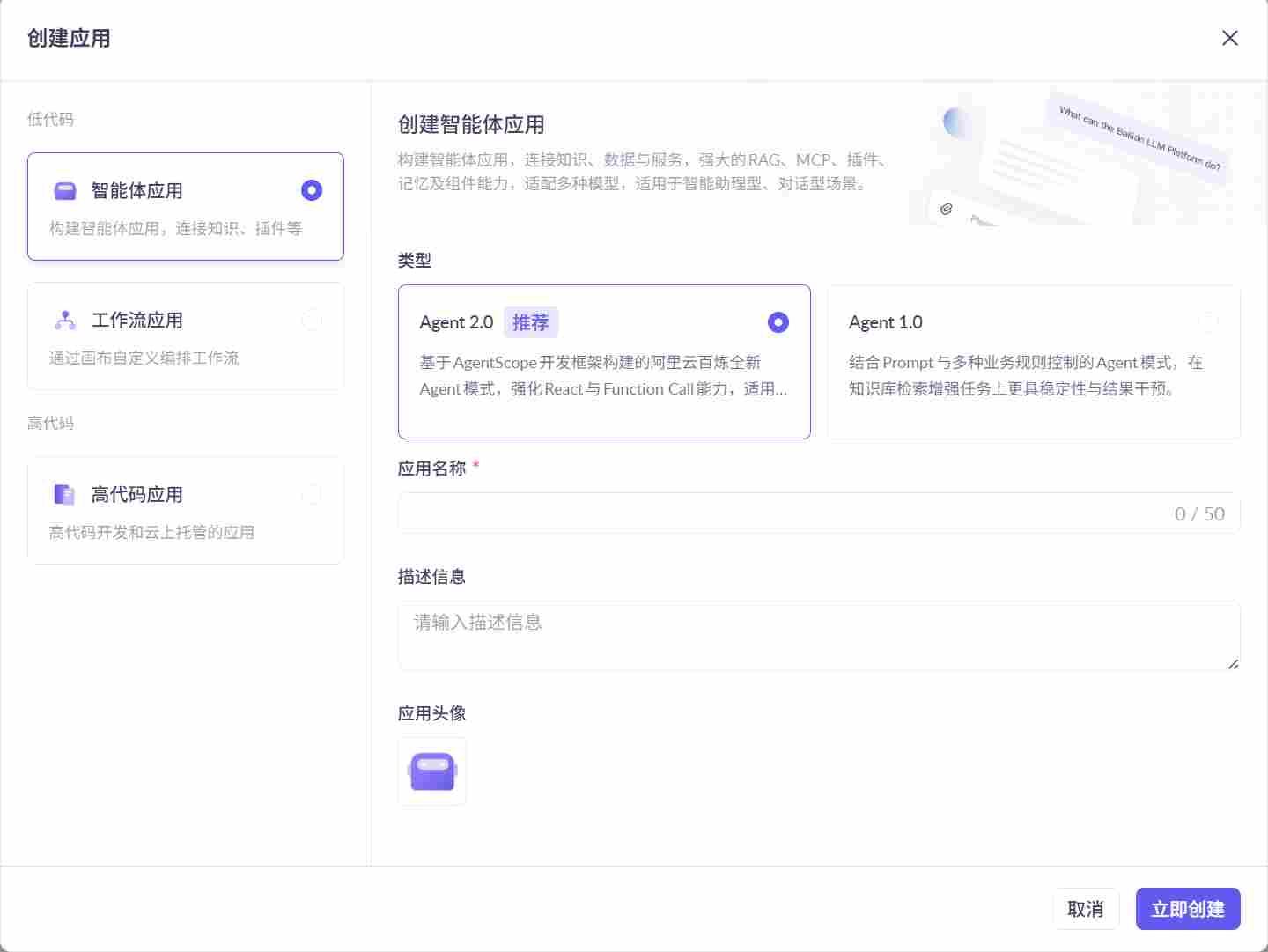
Task: Click the workflow icon on 工作流应用 card
Action: pyautogui.click(x=65, y=320)
